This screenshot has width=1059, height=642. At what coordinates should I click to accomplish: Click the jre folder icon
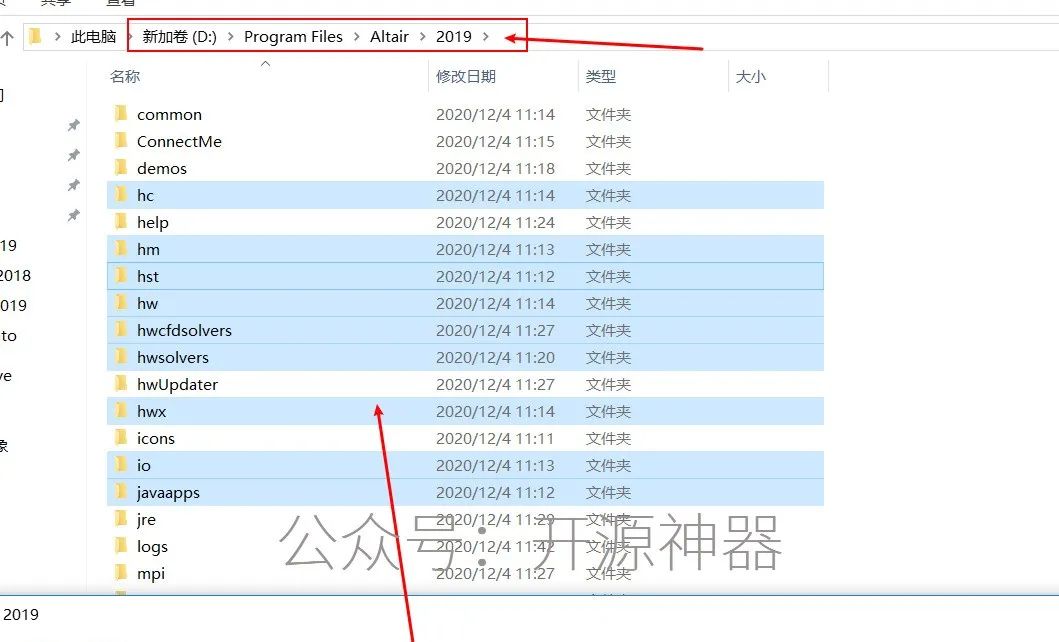click(x=121, y=519)
